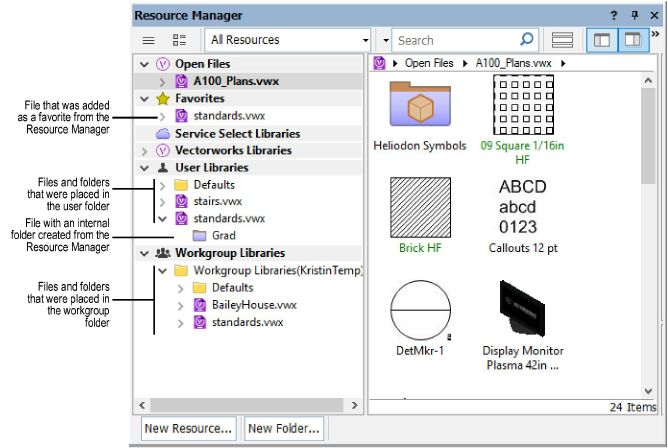Click tree pane scroll left arrow
668x448 pixels.
tap(142, 405)
